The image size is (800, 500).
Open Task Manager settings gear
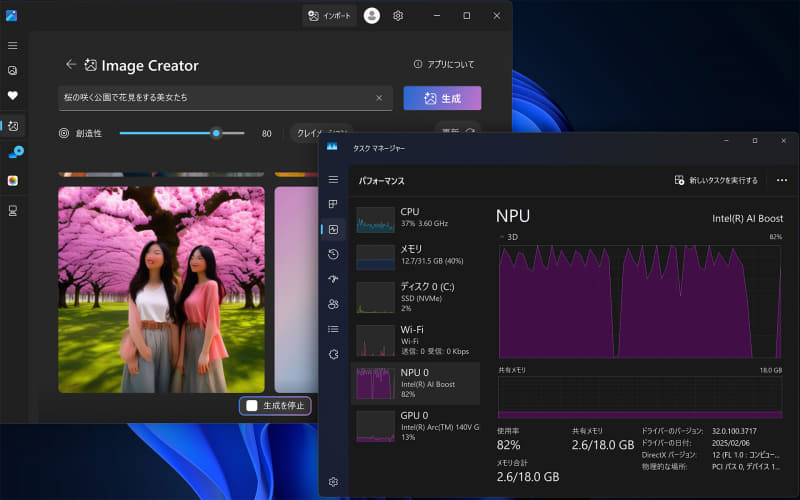(333, 482)
